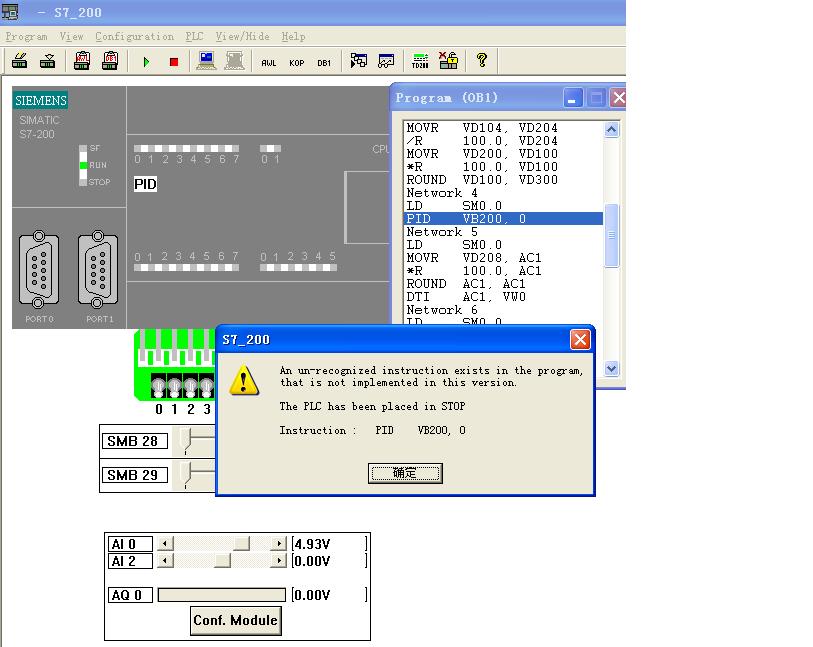Start the PLC with the green Run arrow
This screenshot has height=647, width=813.
(x=146, y=62)
